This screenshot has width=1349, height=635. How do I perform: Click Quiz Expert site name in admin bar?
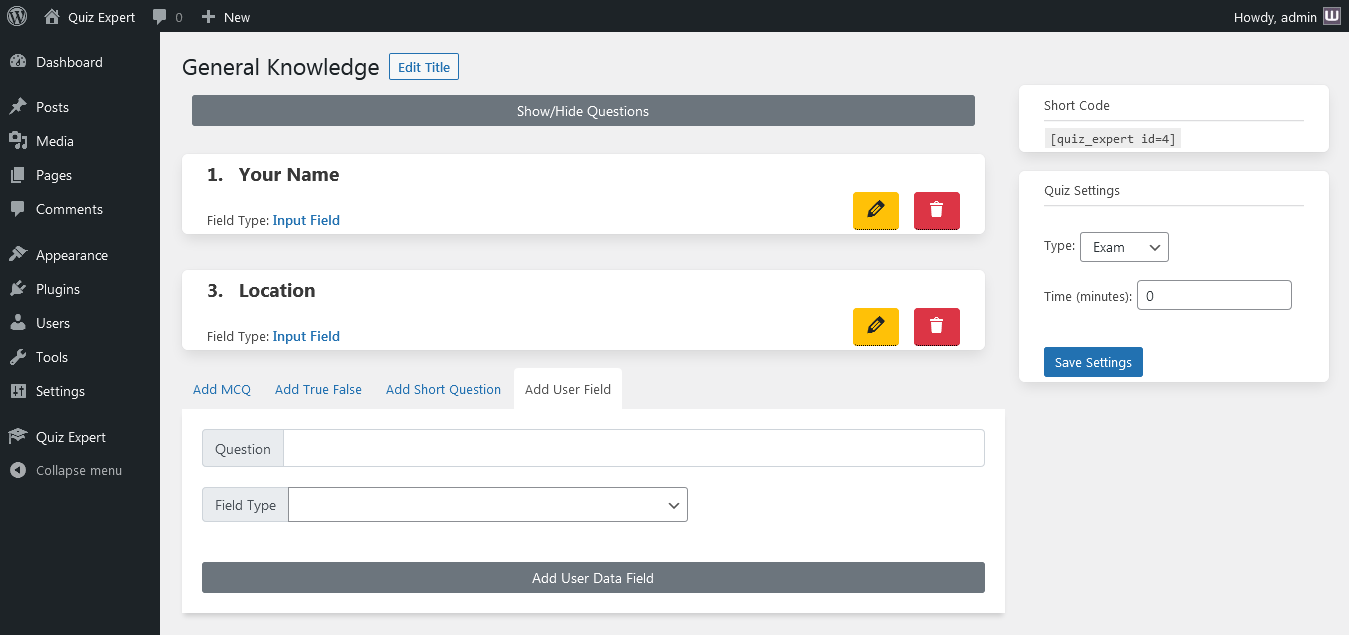101,17
